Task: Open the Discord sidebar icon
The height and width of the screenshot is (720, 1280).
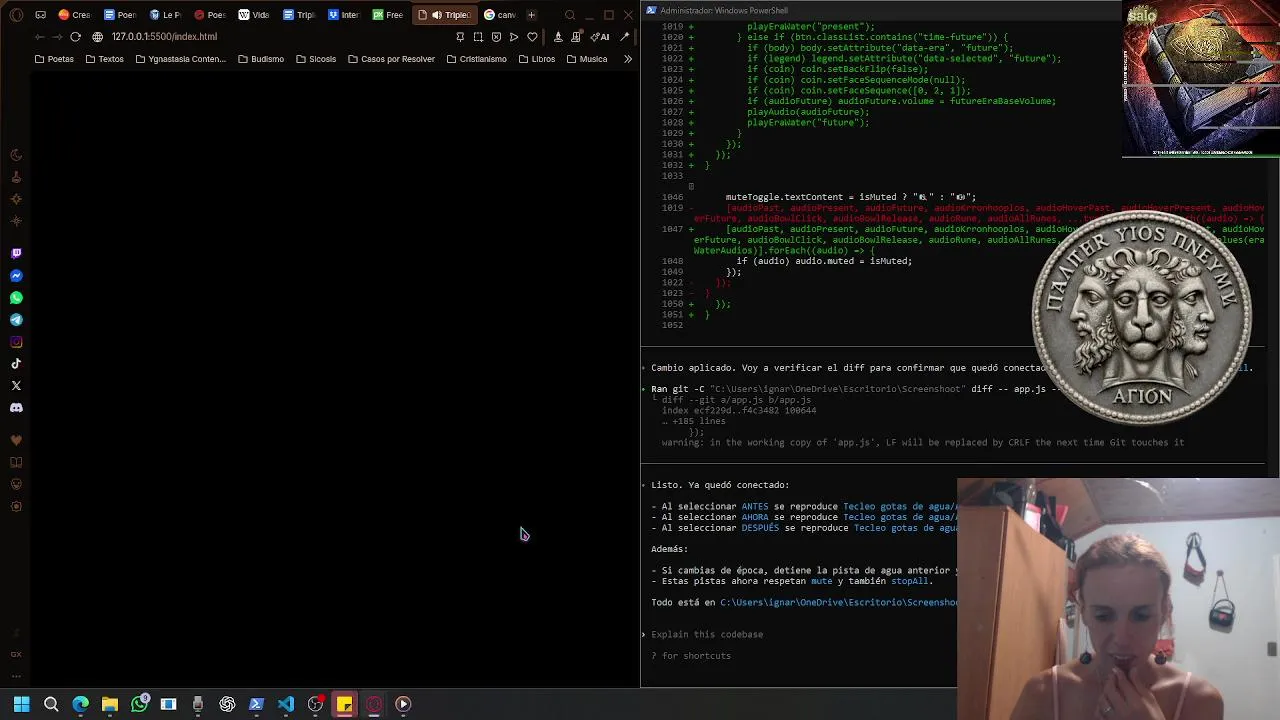Action: pyautogui.click(x=16, y=408)
